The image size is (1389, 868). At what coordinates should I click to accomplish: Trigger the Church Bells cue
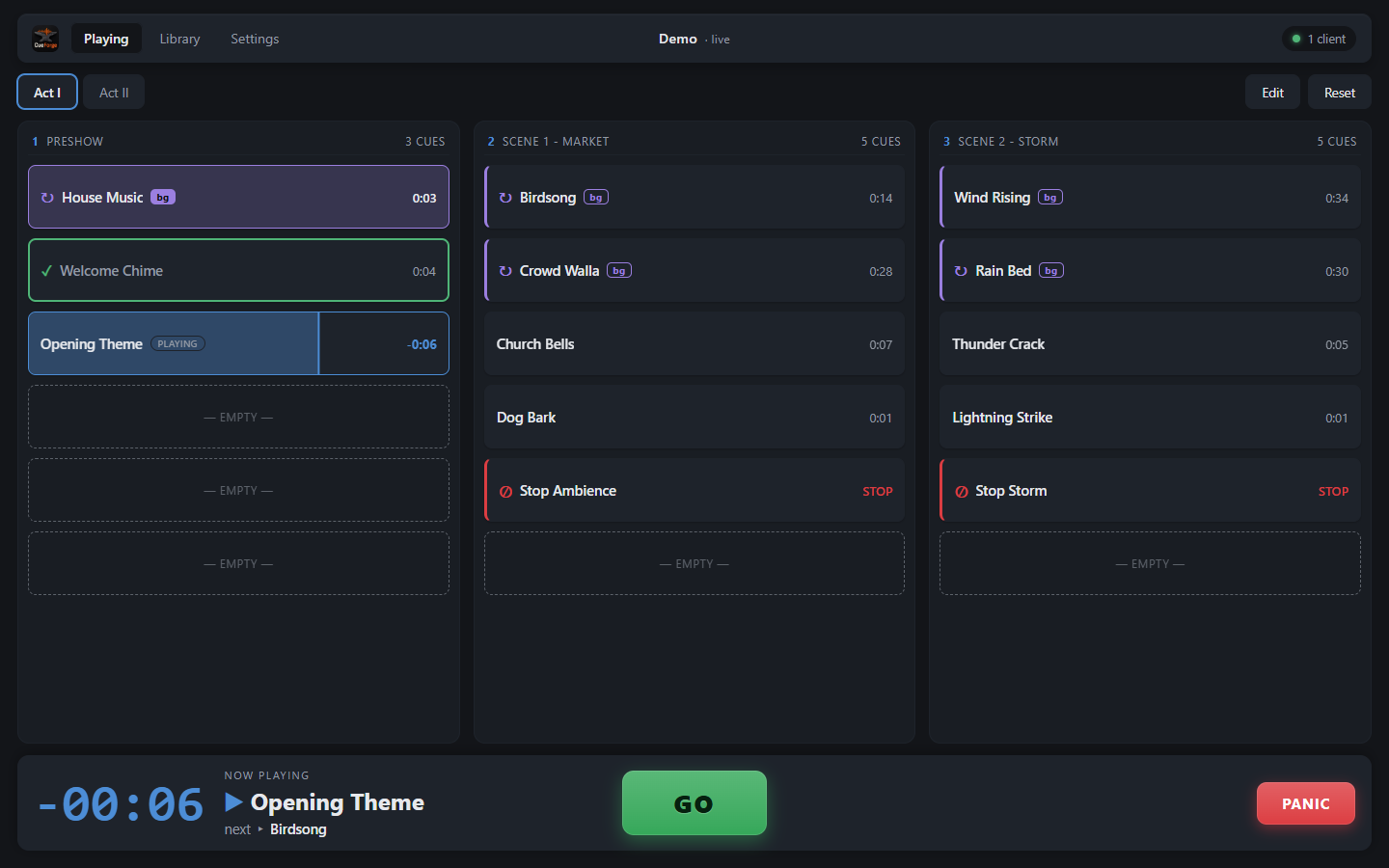pos(694,344)
